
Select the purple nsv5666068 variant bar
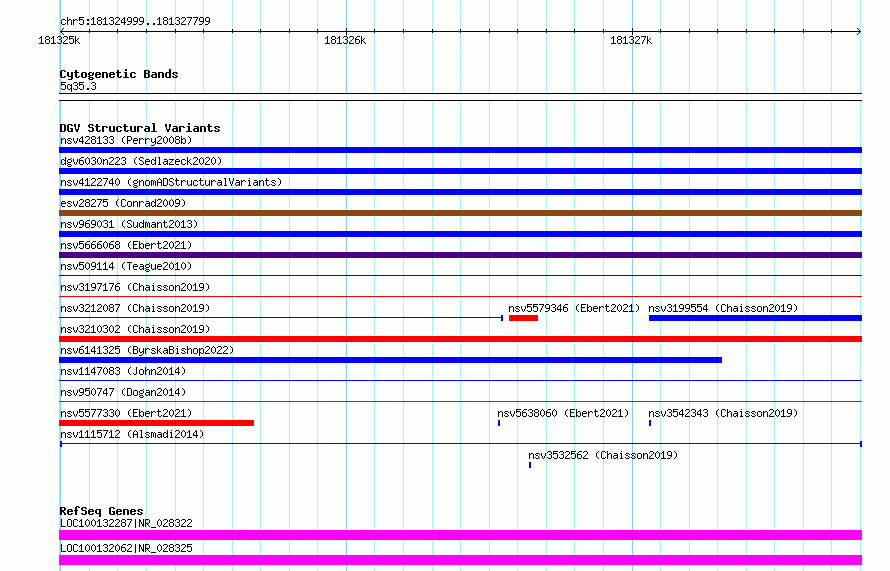pyautogui.click(x=460, y=255)
